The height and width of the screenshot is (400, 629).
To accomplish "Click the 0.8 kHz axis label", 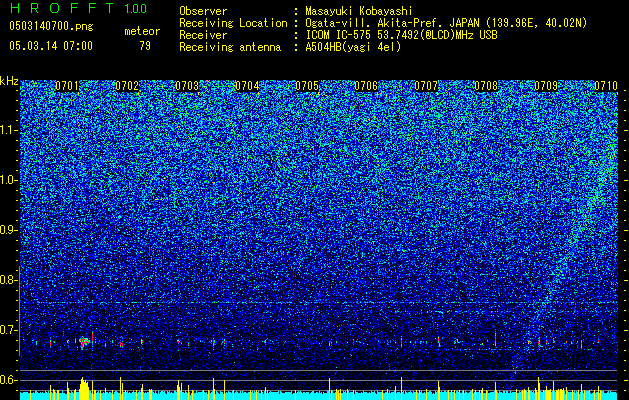I will (9, 280).
